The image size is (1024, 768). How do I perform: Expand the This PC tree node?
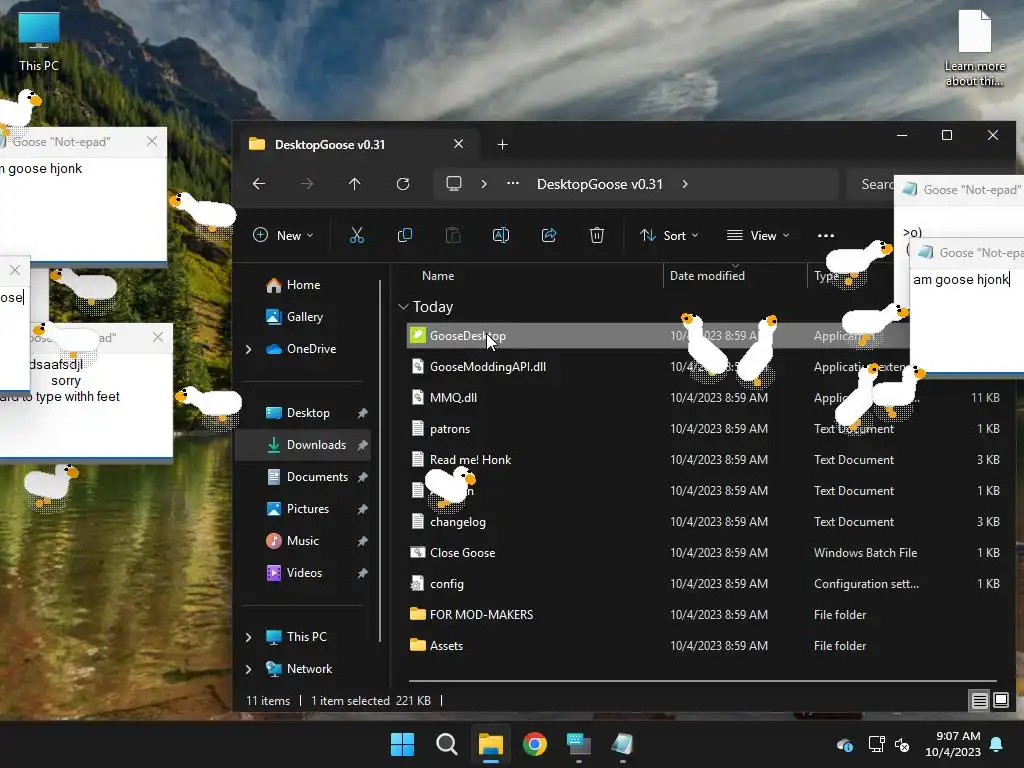pyautogui.click(x=248, y=637)
